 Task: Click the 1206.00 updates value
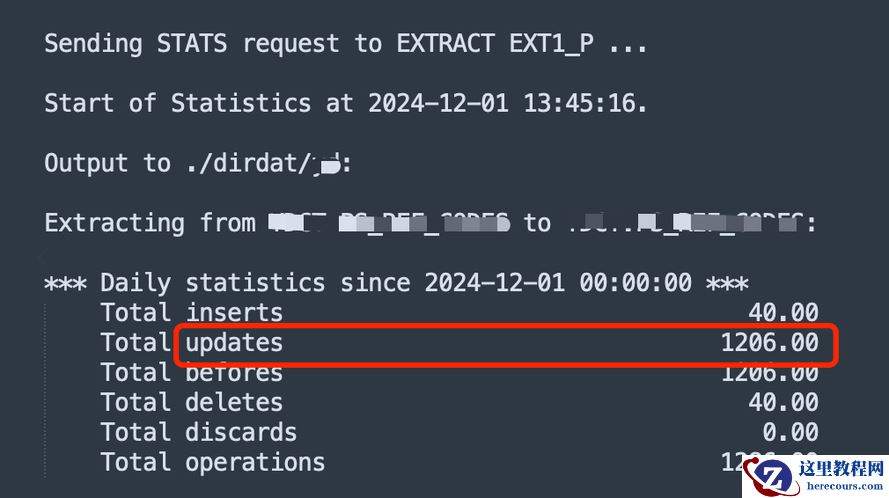click(x=769, y=343)
